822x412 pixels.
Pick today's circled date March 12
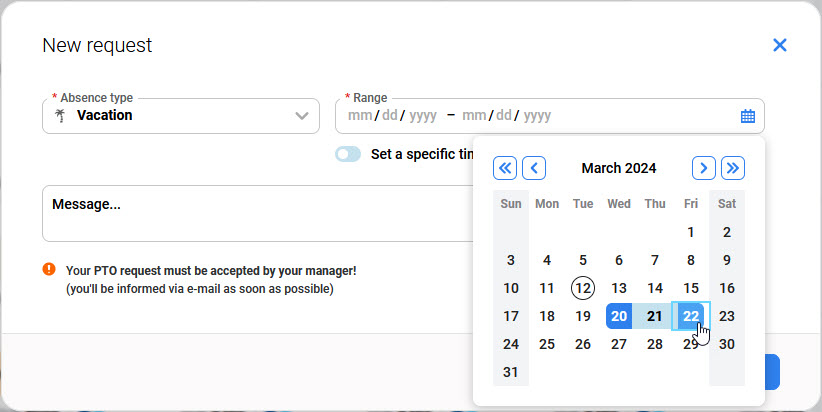(583, 288)
